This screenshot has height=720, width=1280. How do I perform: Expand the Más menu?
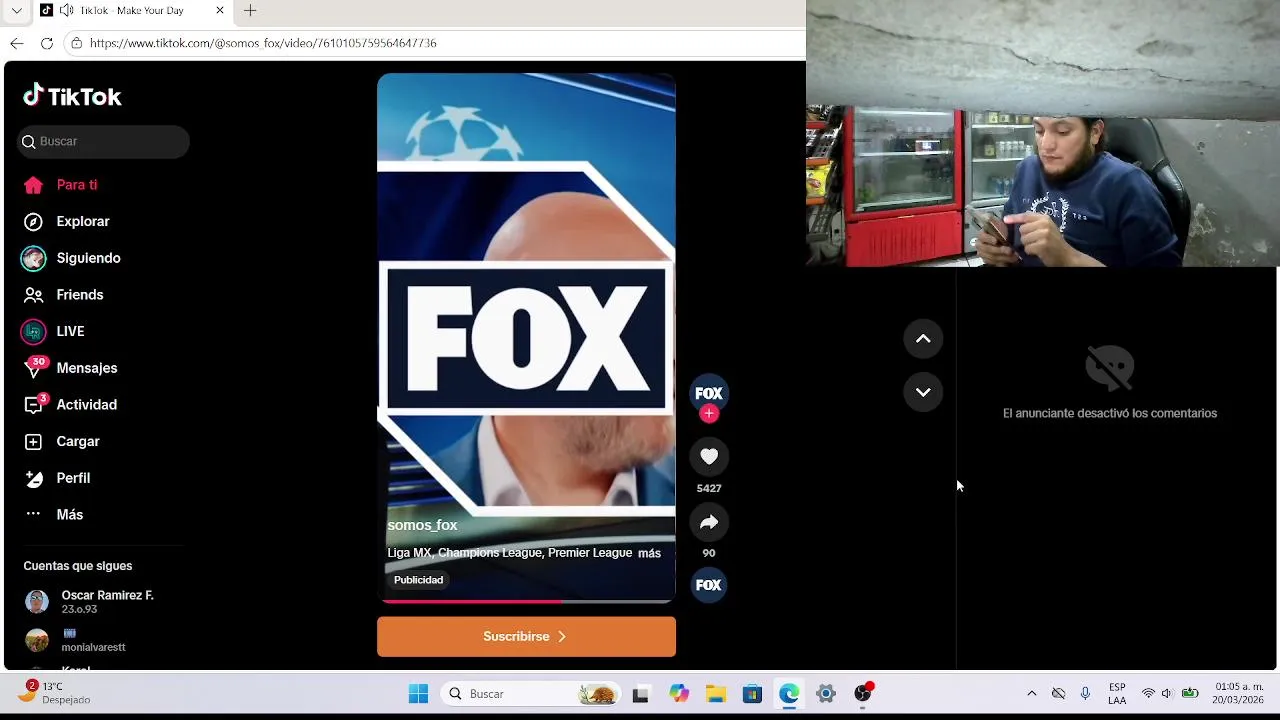[x=69, y=514]
